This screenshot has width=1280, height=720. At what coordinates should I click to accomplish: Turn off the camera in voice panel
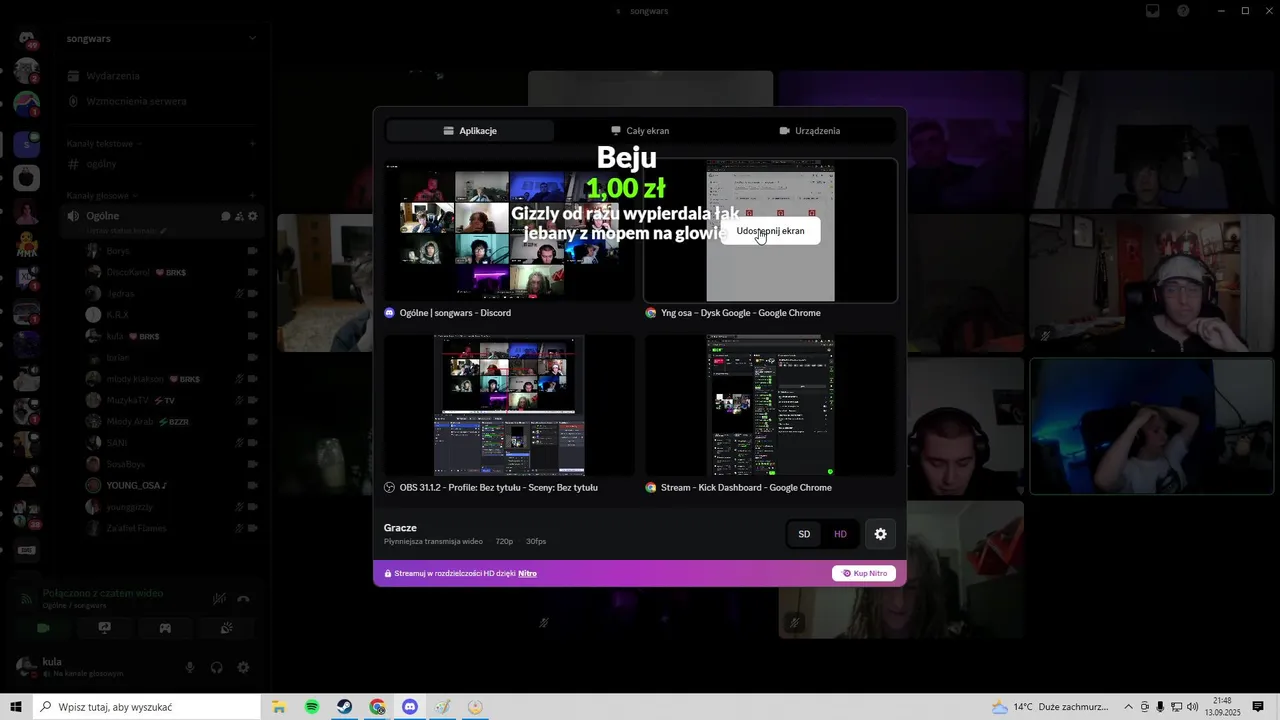(43, 628)
